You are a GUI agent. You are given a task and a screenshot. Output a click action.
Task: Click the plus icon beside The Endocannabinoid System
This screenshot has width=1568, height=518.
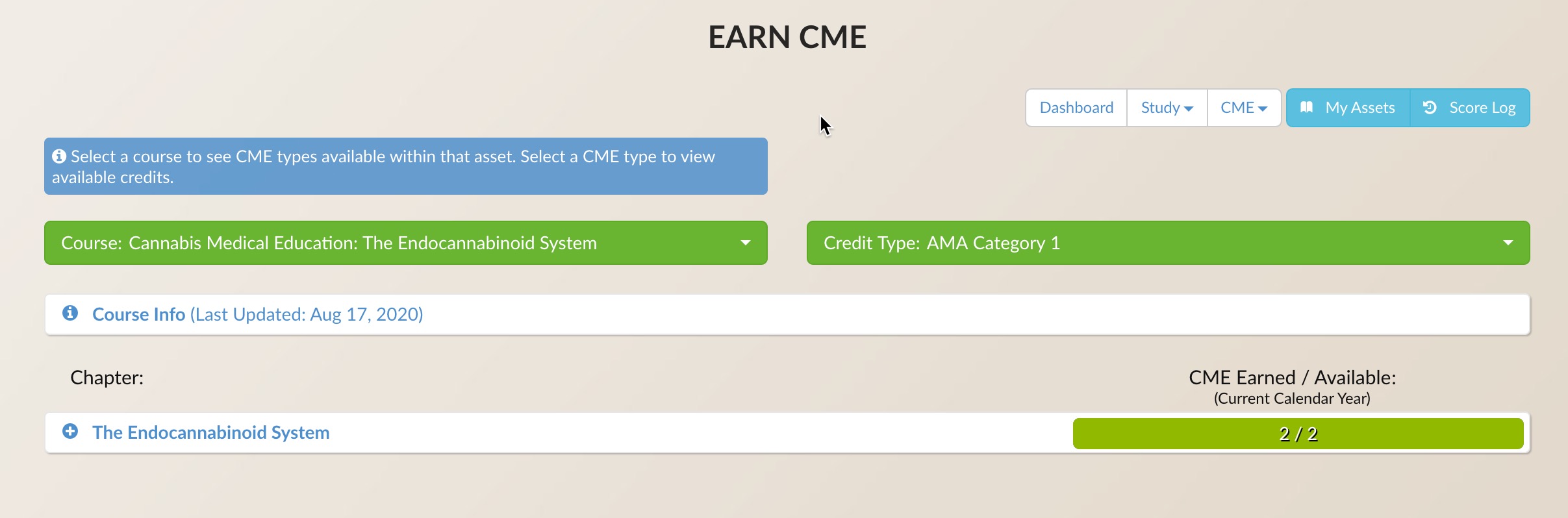point(70,432)
